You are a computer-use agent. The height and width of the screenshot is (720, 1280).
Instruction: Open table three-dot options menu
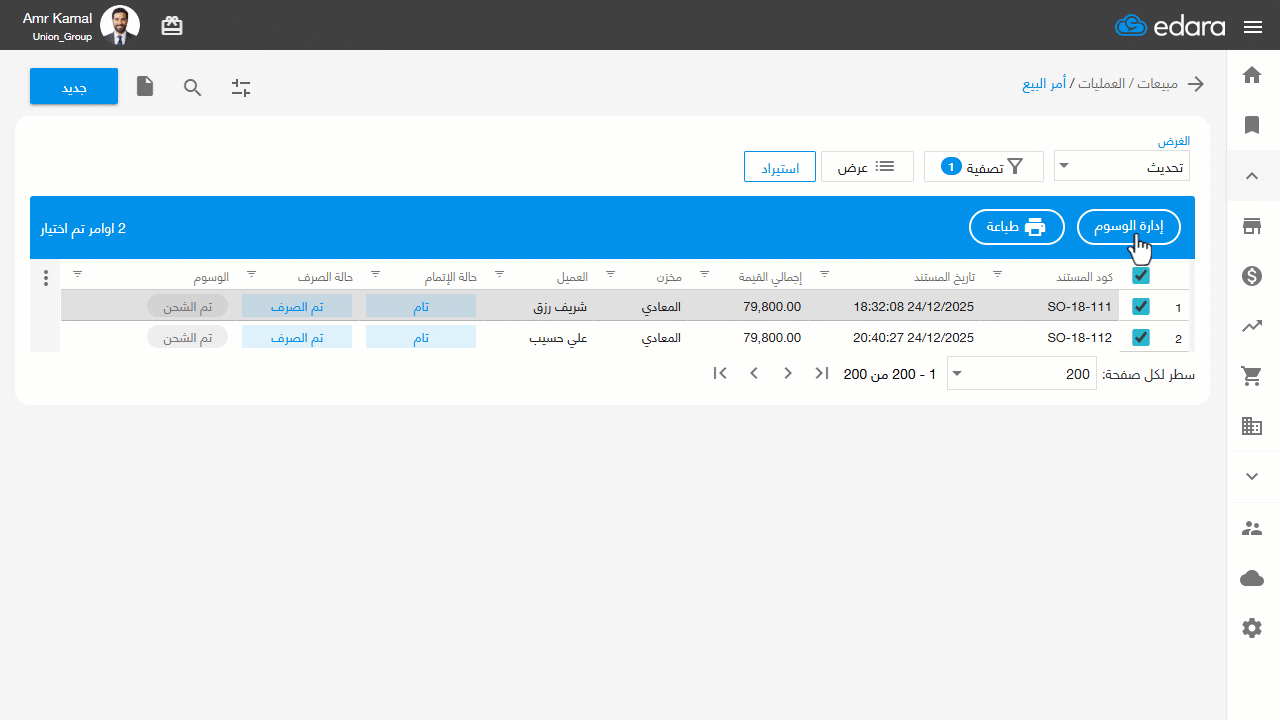(45, 277)
